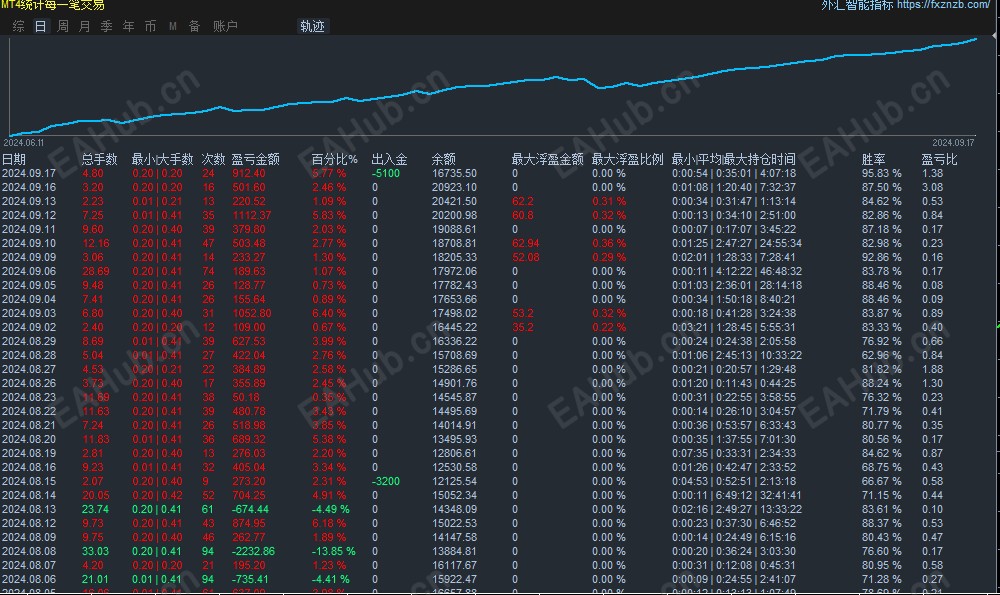Click percentage value 6.40 %
The width and height of the screenshot is (1000, 595).
(329, 314)
